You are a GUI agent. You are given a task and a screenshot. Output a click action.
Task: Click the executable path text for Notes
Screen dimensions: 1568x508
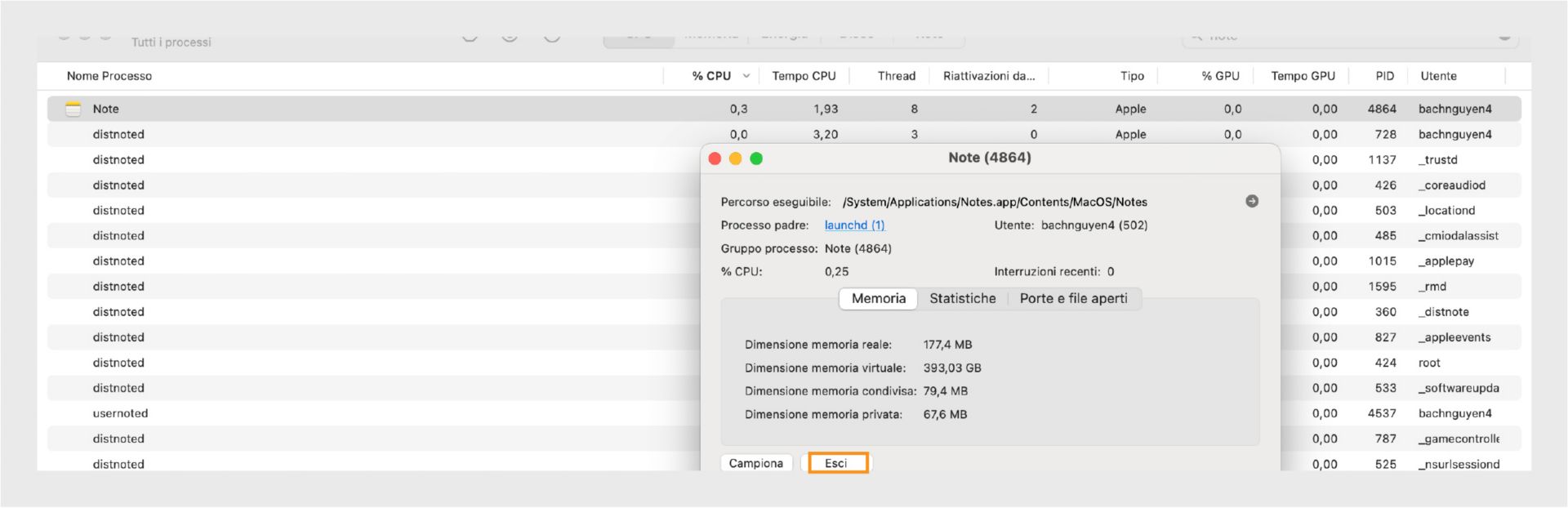(x=995, y=202)
